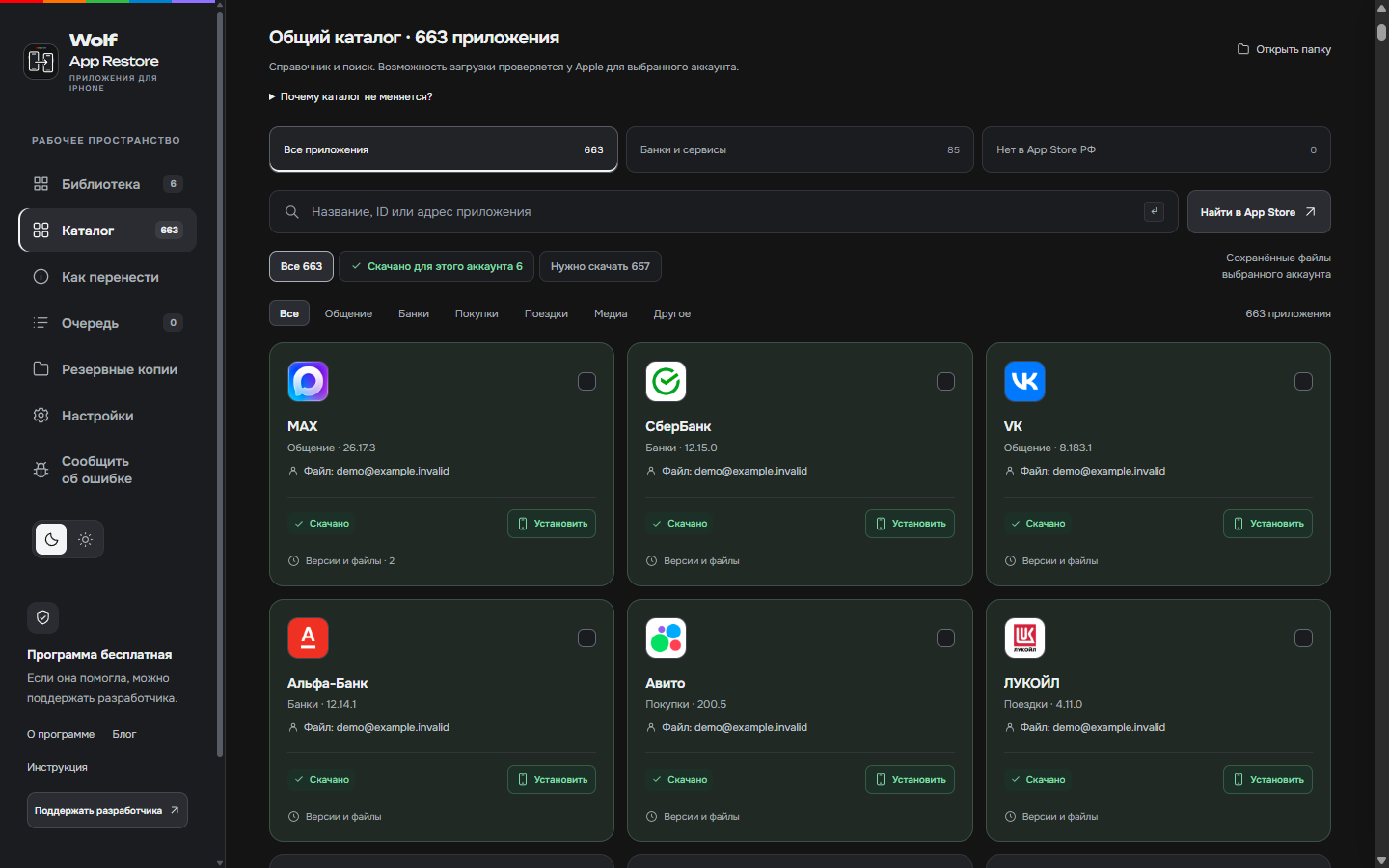The width and height of the screenshot is (1389, 868).
Task: Open the Блог link
Action: click(x=124, y=734)
